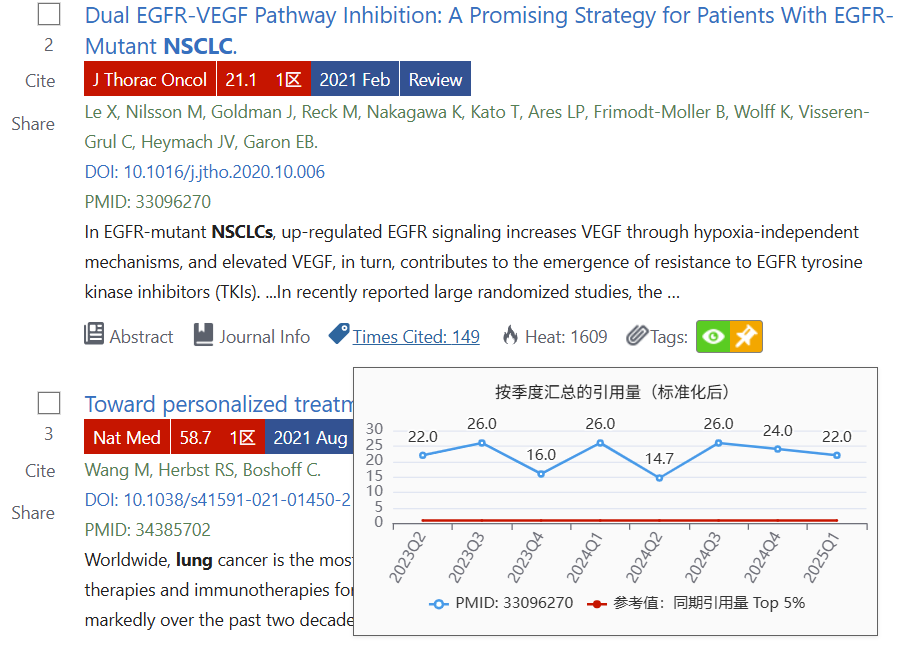The image size is (903, 646).
Task: Click the Tags paperclip icon
Action: click(x=637, y=336)
